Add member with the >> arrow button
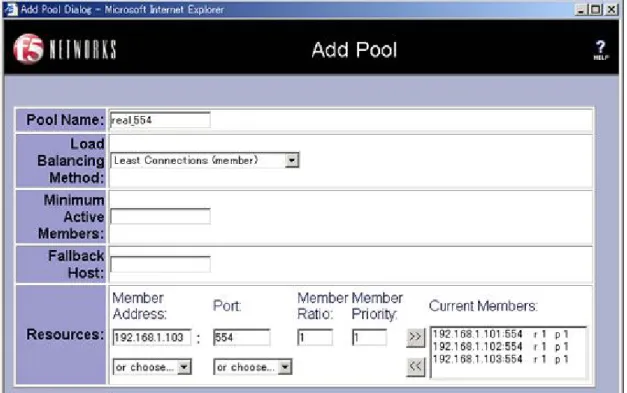 coord(415,337)
